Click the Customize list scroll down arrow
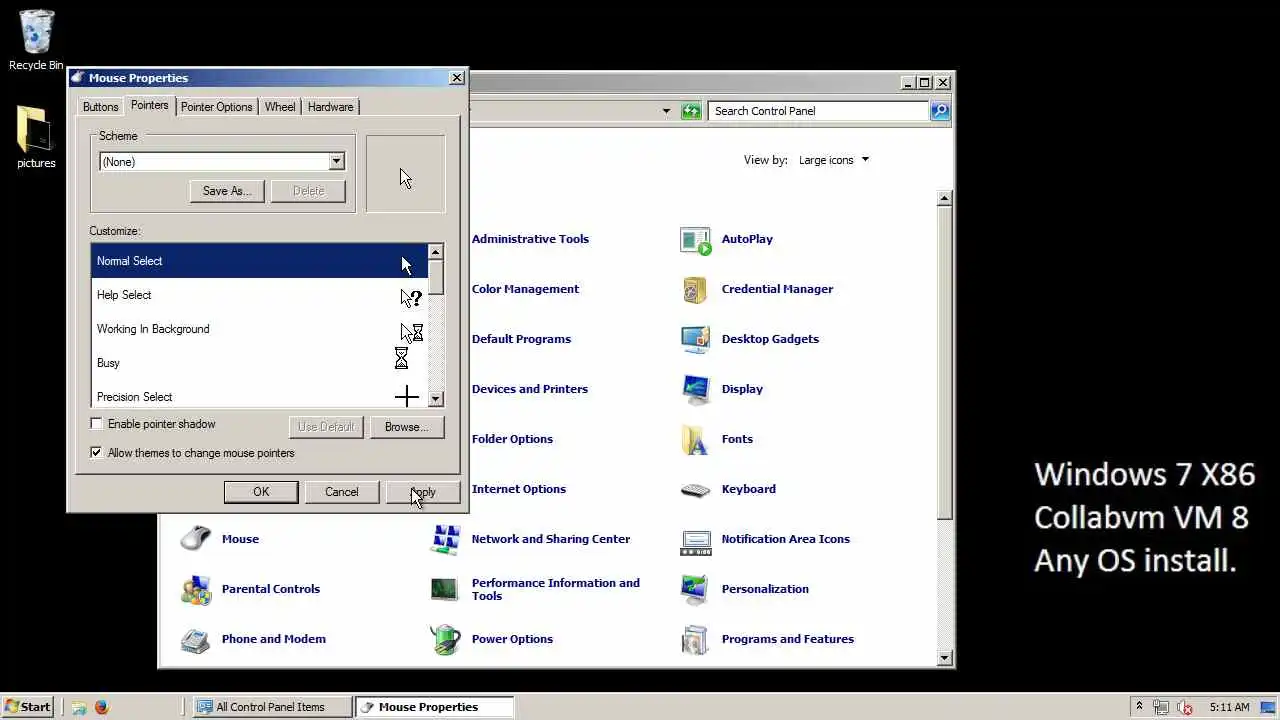Screen dimensions: 1280x720 point(435,399)
